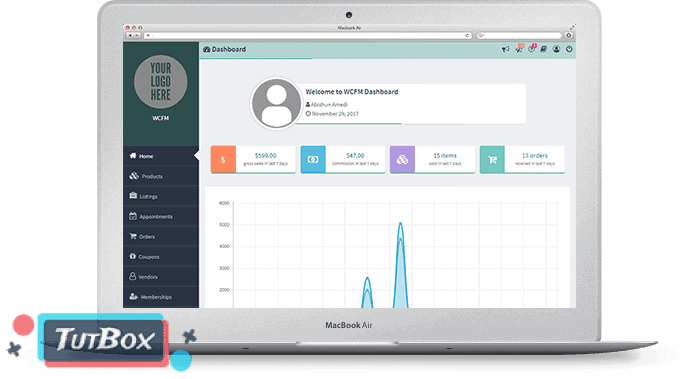Click the Your Logo Here image
This screenshot has width=681, height=379.
tap(161, 82)
